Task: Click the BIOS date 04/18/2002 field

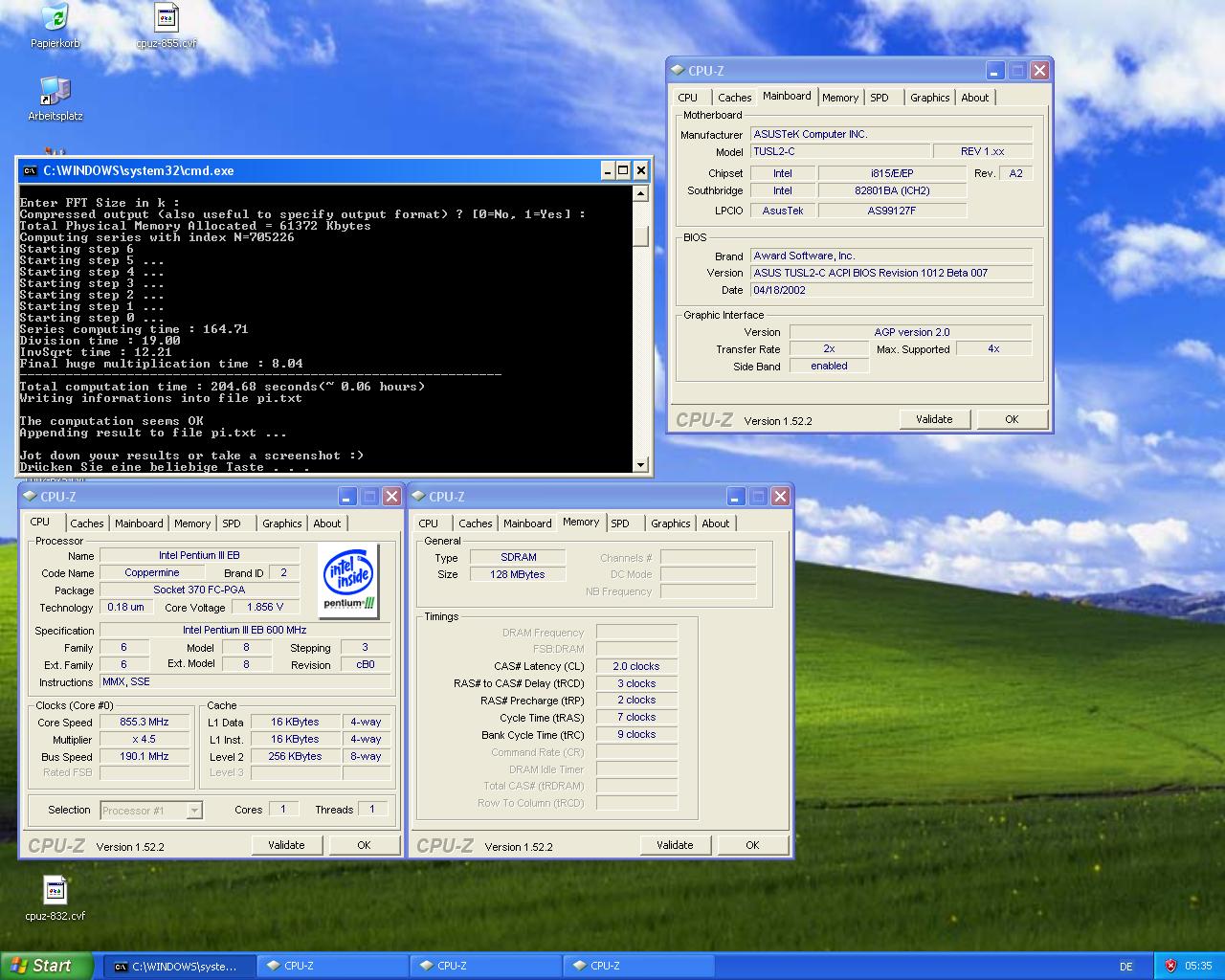Action: click(892, 290)
